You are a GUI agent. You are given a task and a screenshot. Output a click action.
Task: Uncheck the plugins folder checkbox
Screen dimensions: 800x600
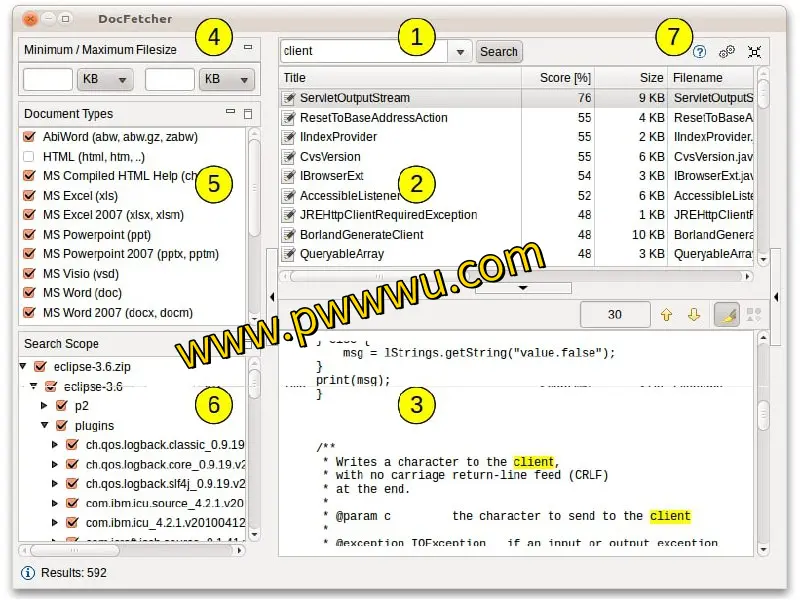[61, 425]
